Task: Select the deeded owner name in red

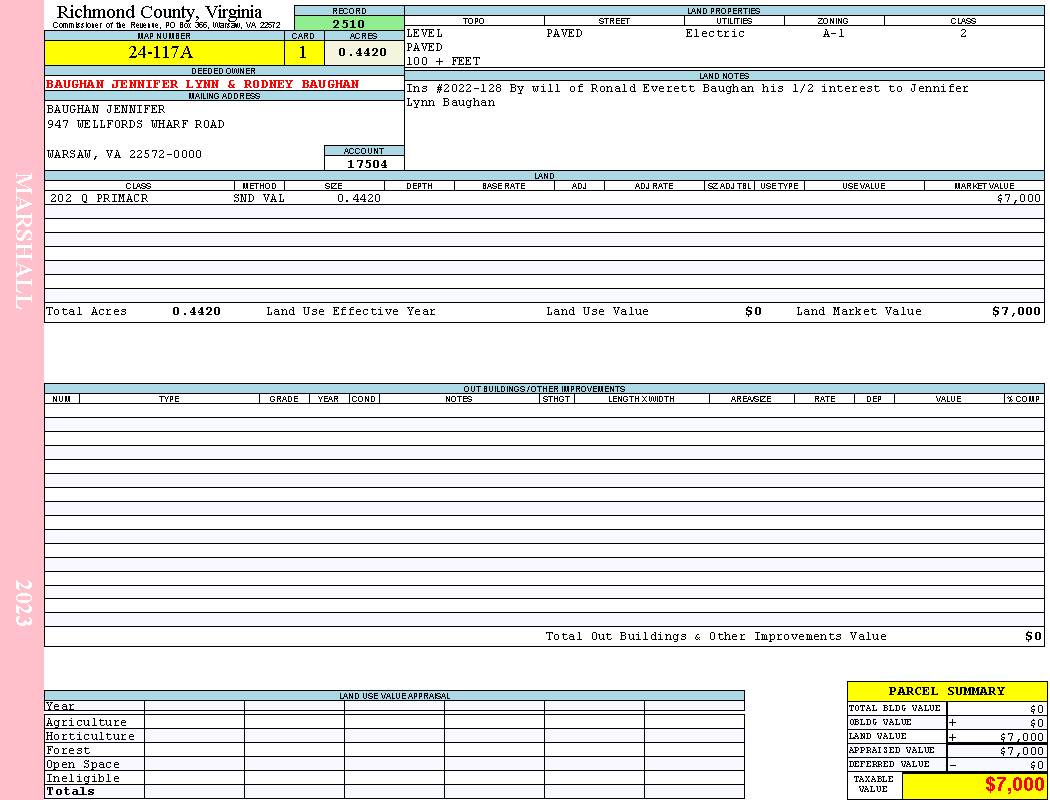Action: pos(202,84)
